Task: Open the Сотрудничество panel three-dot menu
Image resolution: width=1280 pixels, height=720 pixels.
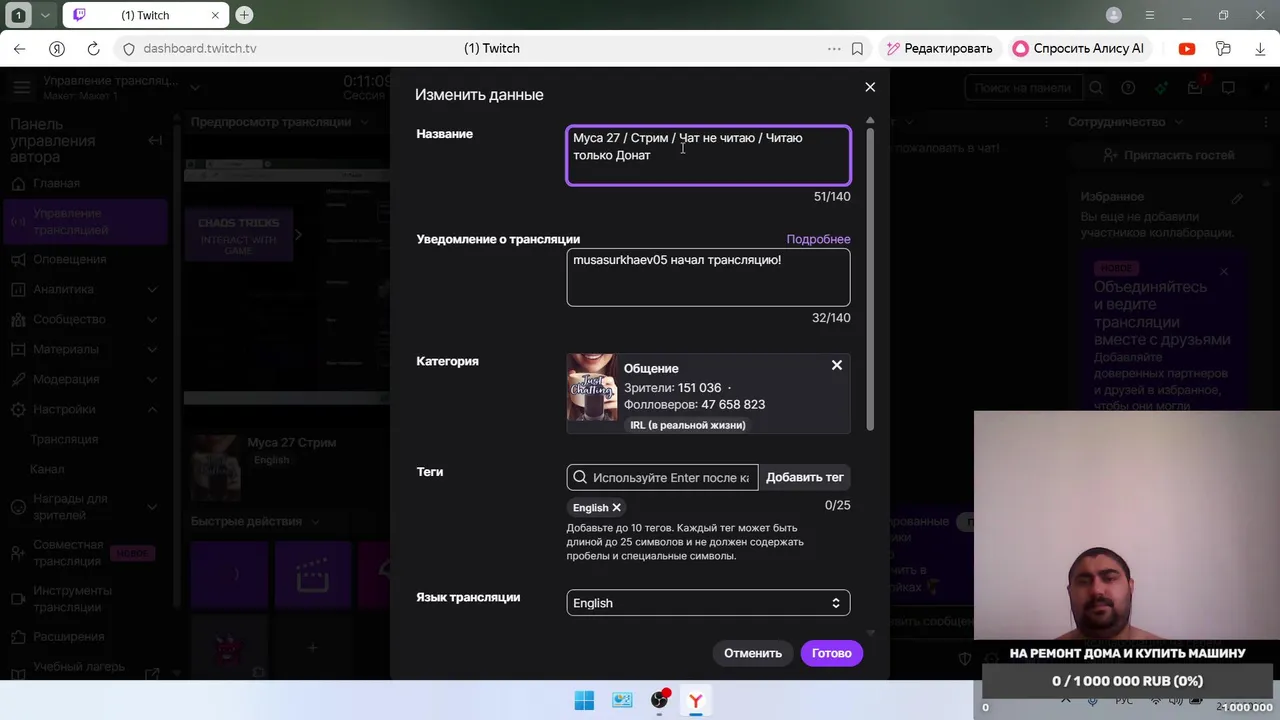Action: (1268, 122)
